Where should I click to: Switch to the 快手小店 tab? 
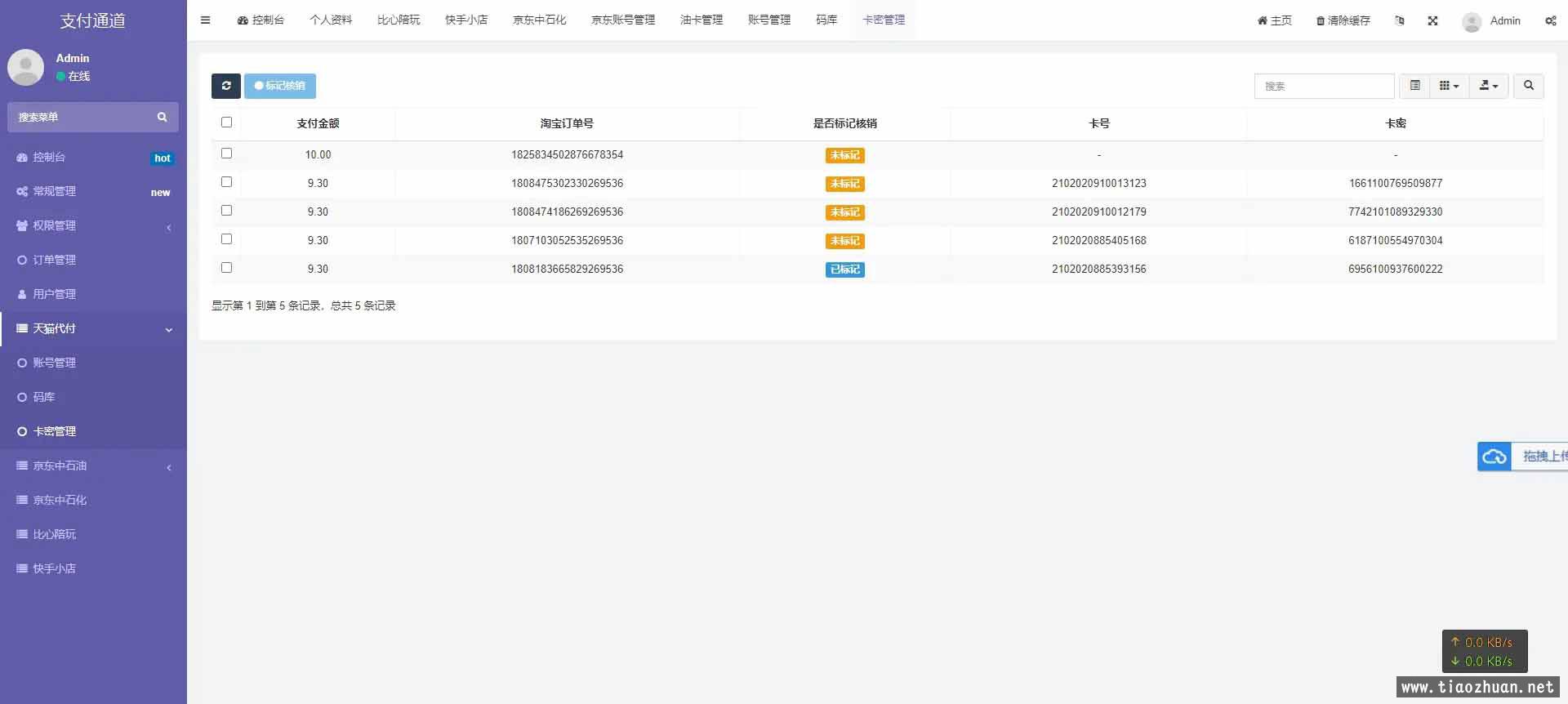466,20
